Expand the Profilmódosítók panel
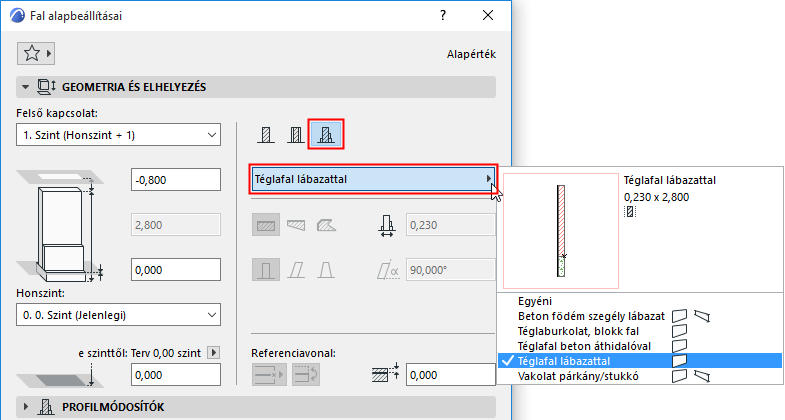Viewport: 785px width, 420px height. click(x=26, y=407)
